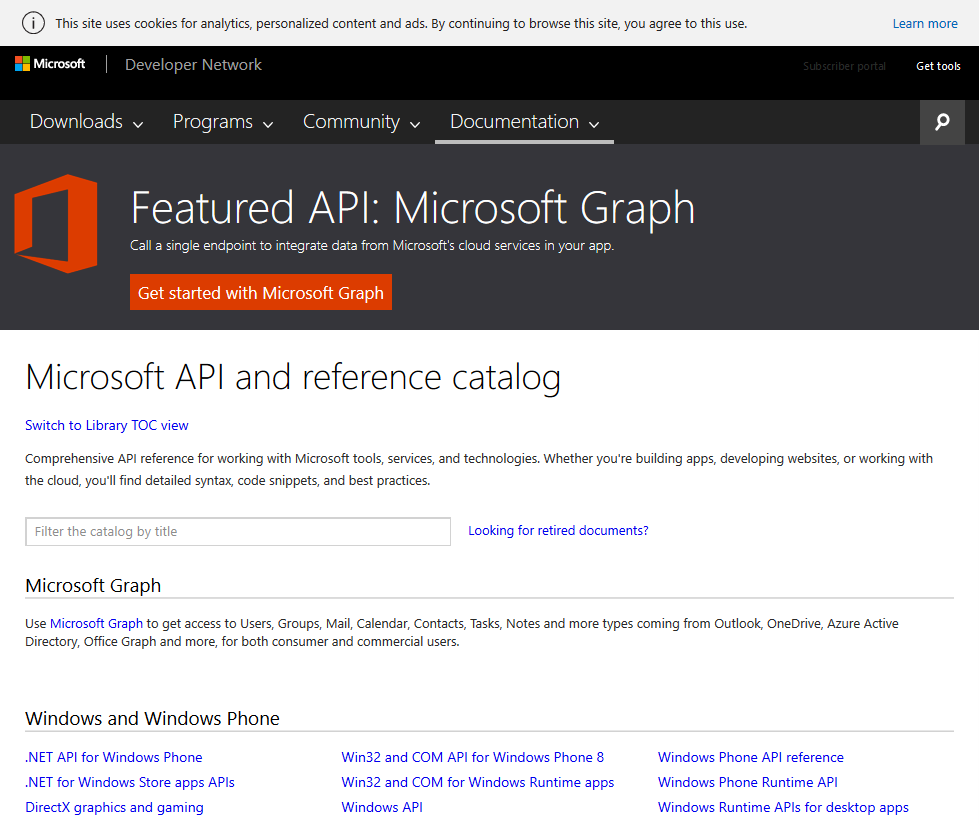This screenshot has width=979, height=824.
Task: Open Win32 and COM API for Windows Phone 8
Action: click(x=473, y=757)
